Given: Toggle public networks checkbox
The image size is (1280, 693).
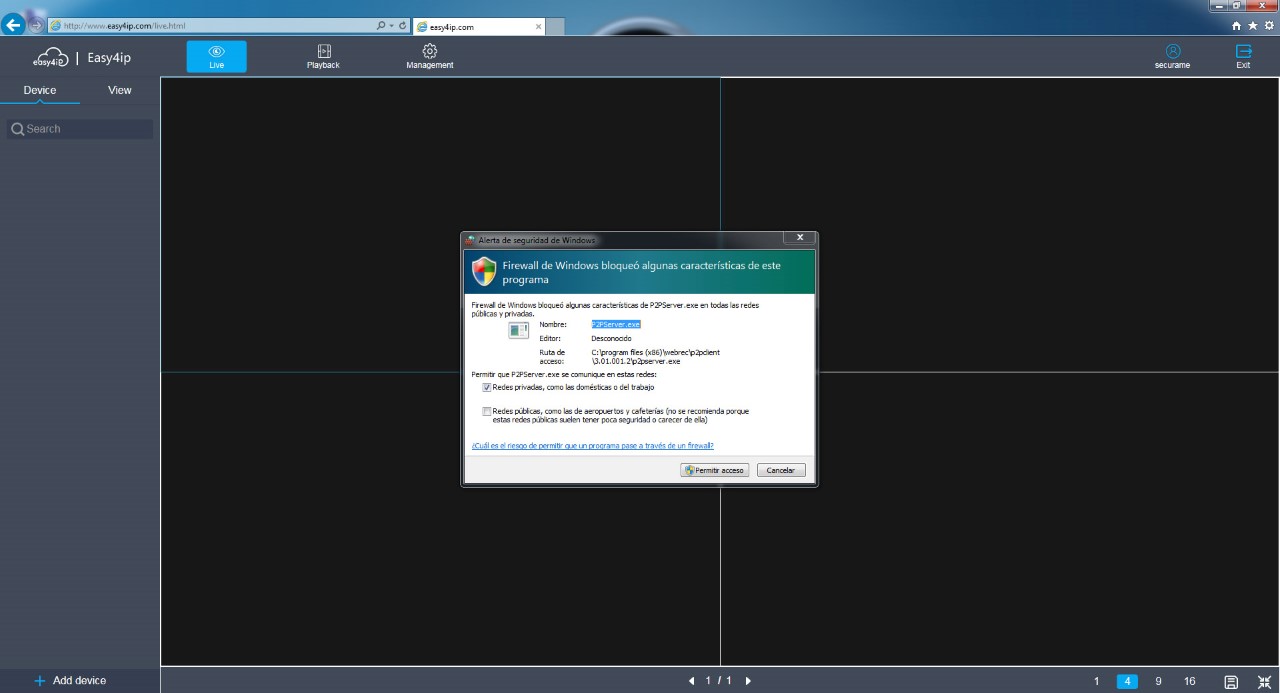Looking at the screenshot, I should click(x=487, y=411).
